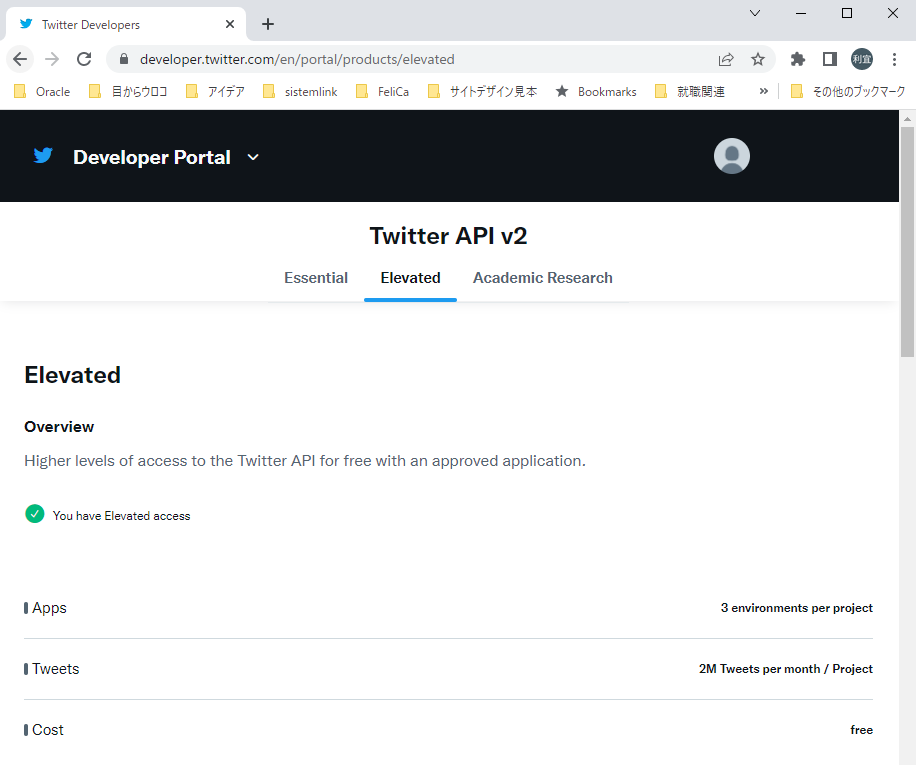Screen dimensions: 916x765
Task: Open the browser side panel icon
Action: click(x=829, y=59)
